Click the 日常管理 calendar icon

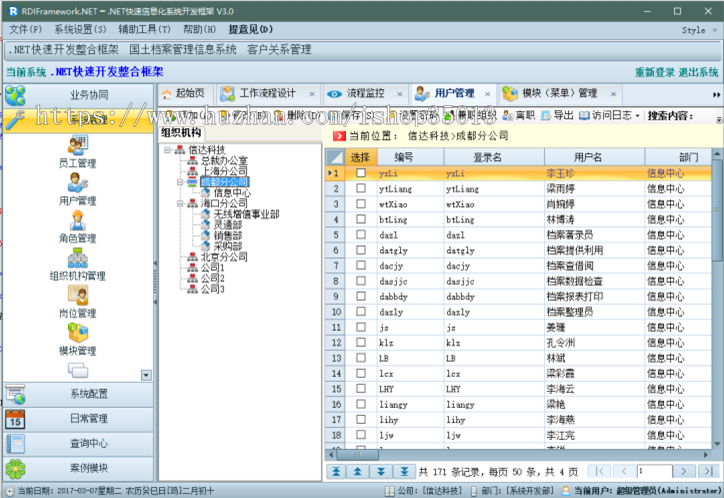(x=15, y=419)
